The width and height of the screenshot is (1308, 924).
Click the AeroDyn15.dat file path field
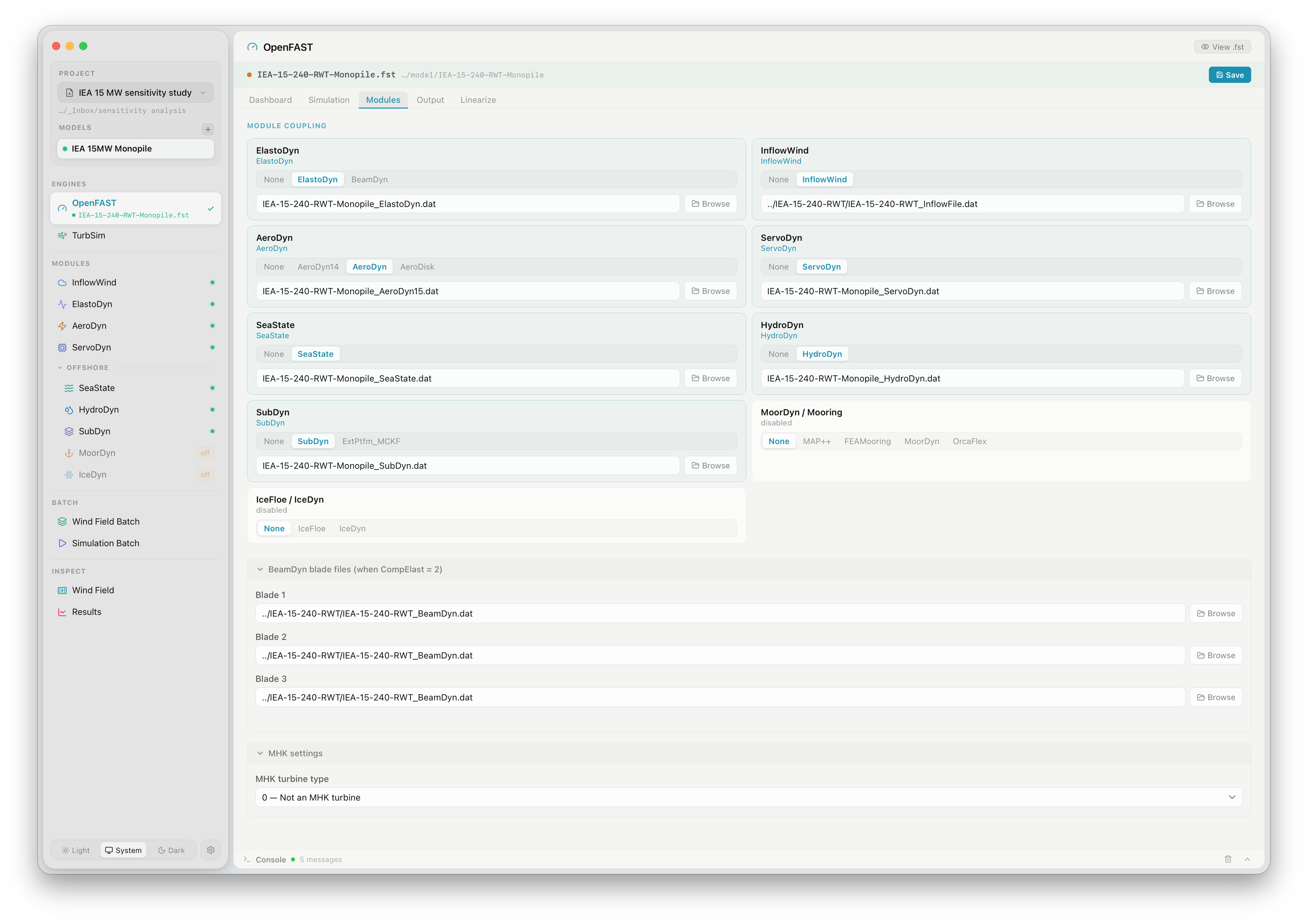(x=468, y=291)
